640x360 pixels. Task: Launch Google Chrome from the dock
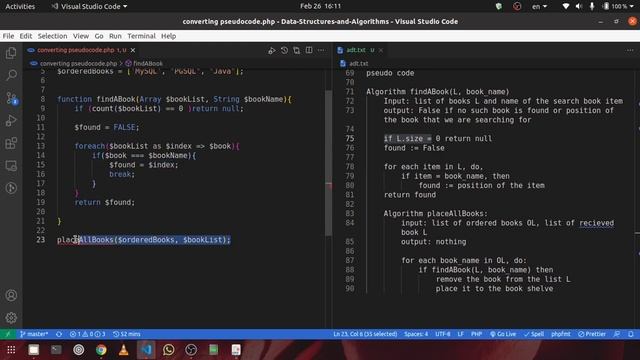coord(101,350)
